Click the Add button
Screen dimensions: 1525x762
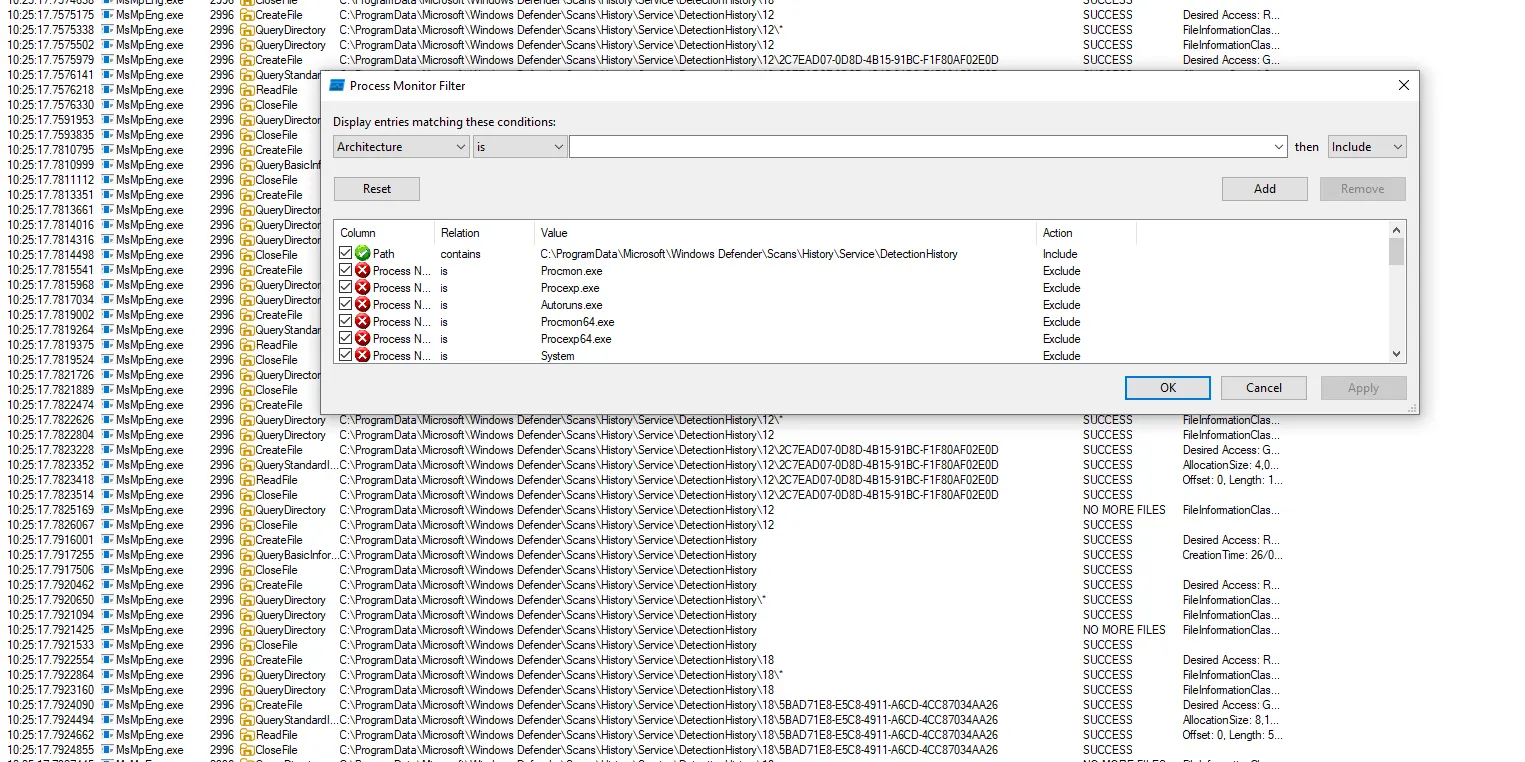1264,189
